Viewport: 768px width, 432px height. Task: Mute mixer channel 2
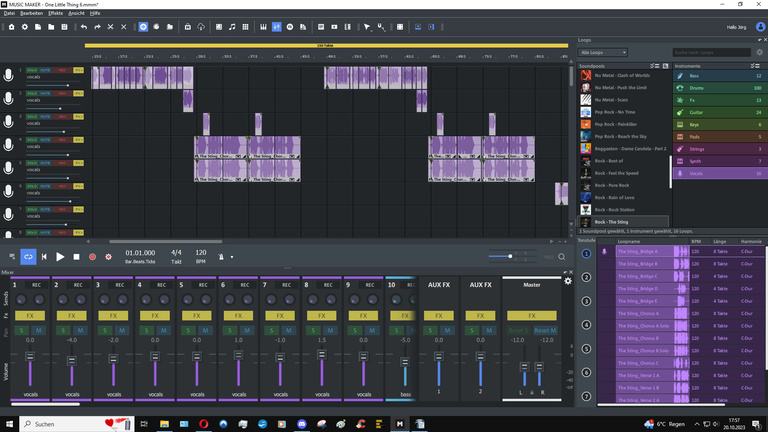pos(78,330)
